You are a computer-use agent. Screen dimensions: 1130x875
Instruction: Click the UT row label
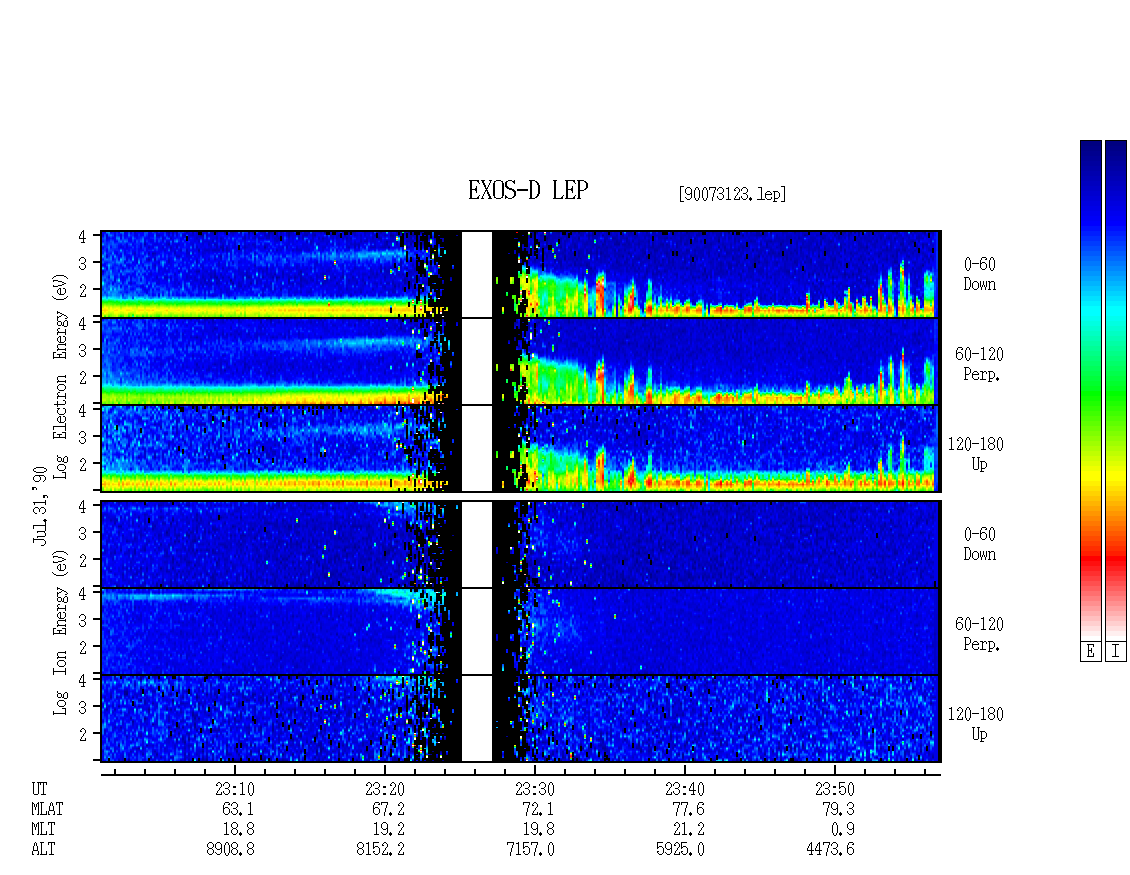[x=39, y=789]
